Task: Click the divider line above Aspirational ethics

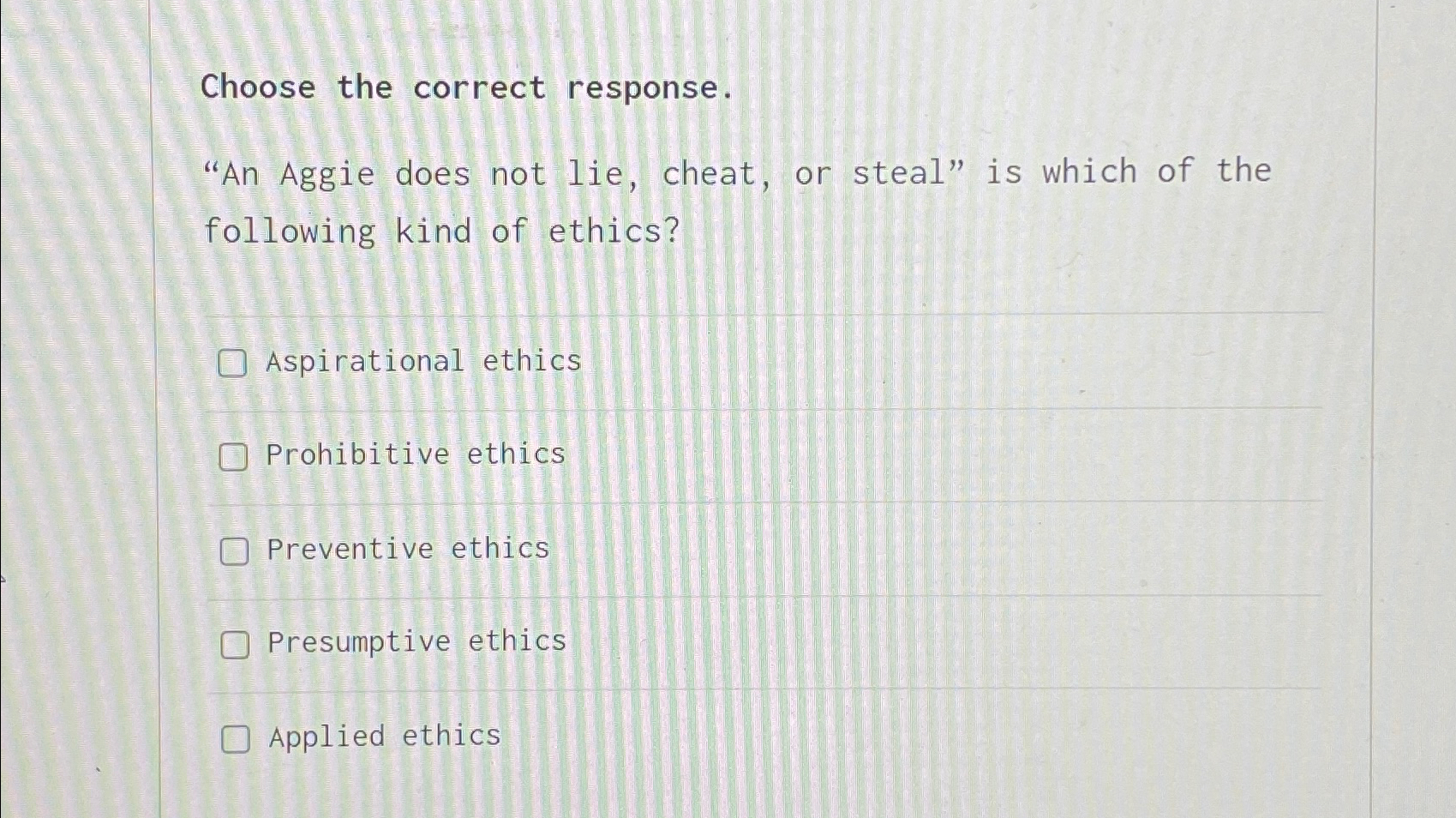Action: pos(763,315)
